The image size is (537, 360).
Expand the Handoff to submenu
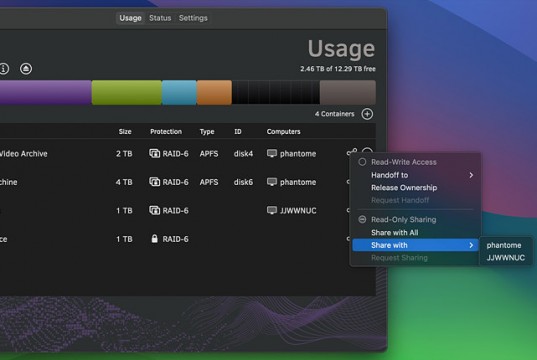(471, 175)
